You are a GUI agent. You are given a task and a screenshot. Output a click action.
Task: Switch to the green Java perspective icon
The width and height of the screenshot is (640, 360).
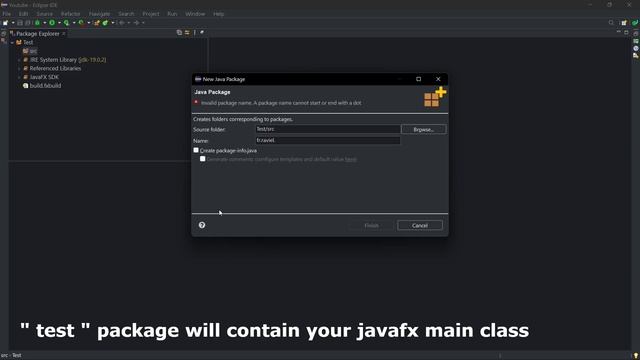click(x=635, y=23)
